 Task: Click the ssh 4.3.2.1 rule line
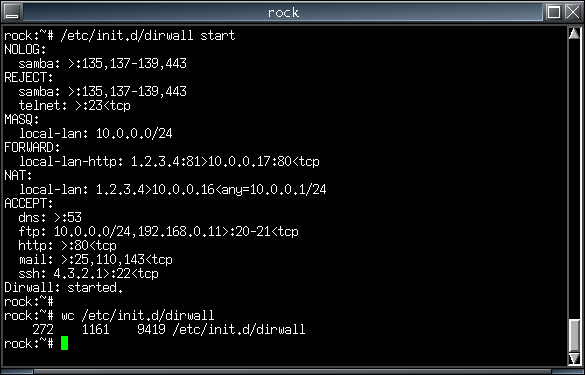[x=88, y=274]
